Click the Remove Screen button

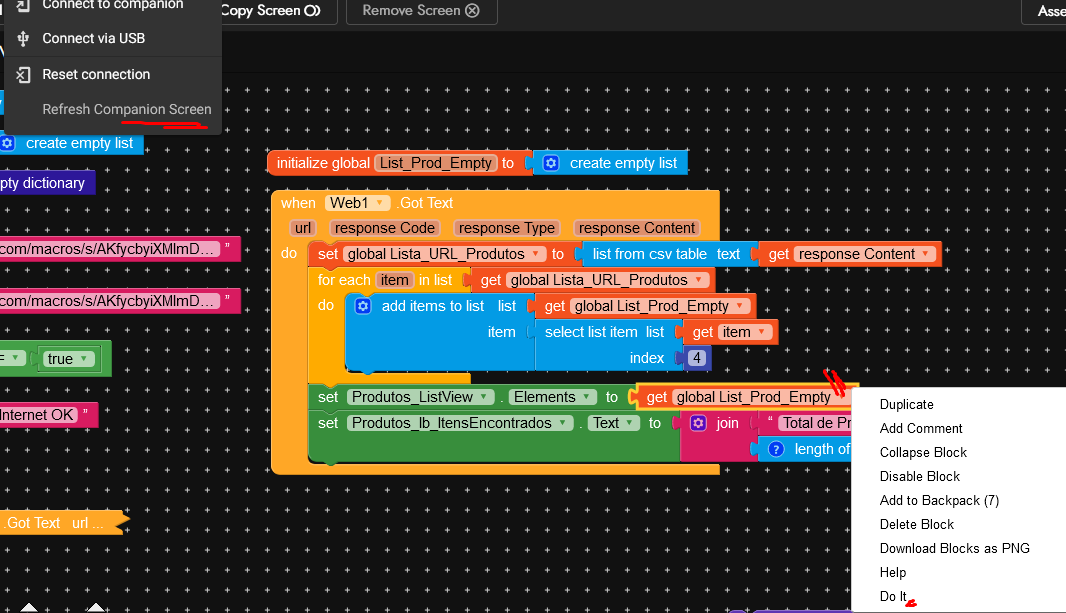point(422,11)
